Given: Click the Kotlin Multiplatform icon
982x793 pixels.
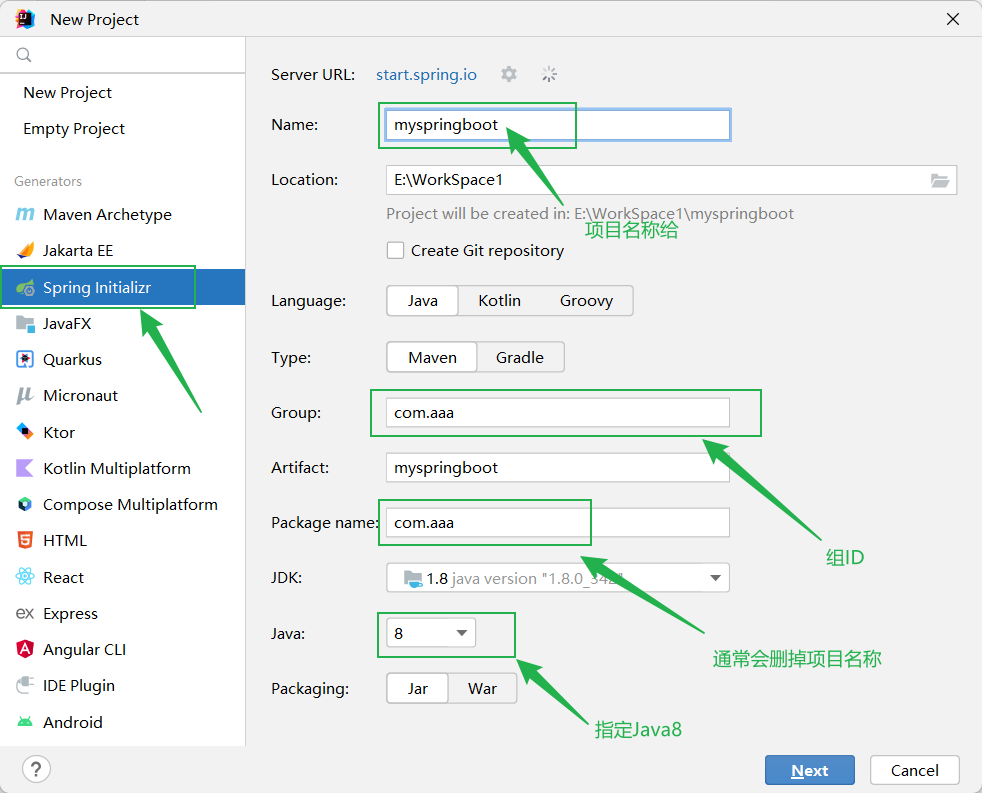Looking at the screenshot, I should [x=24, y=468].
